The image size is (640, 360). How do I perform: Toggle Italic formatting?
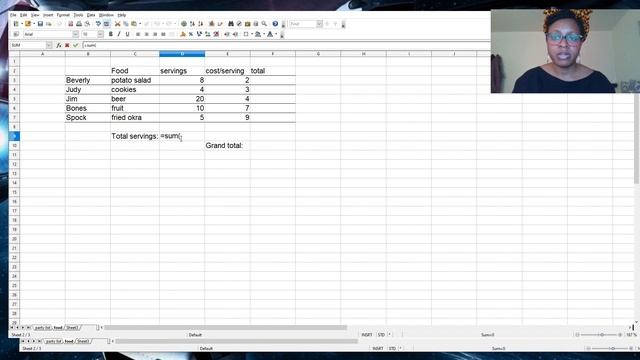(119, 34)
